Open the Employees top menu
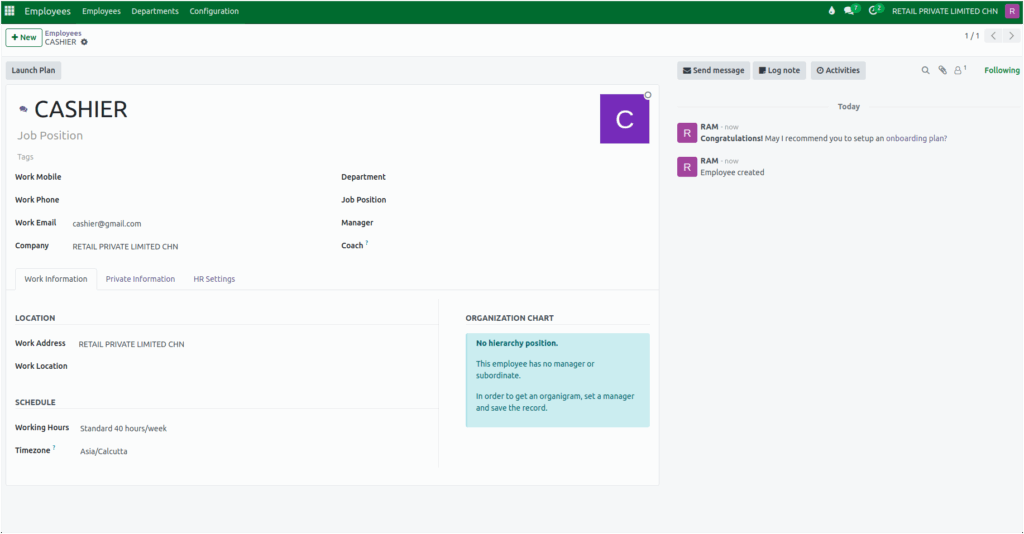1024x534 pixels. 101,11
